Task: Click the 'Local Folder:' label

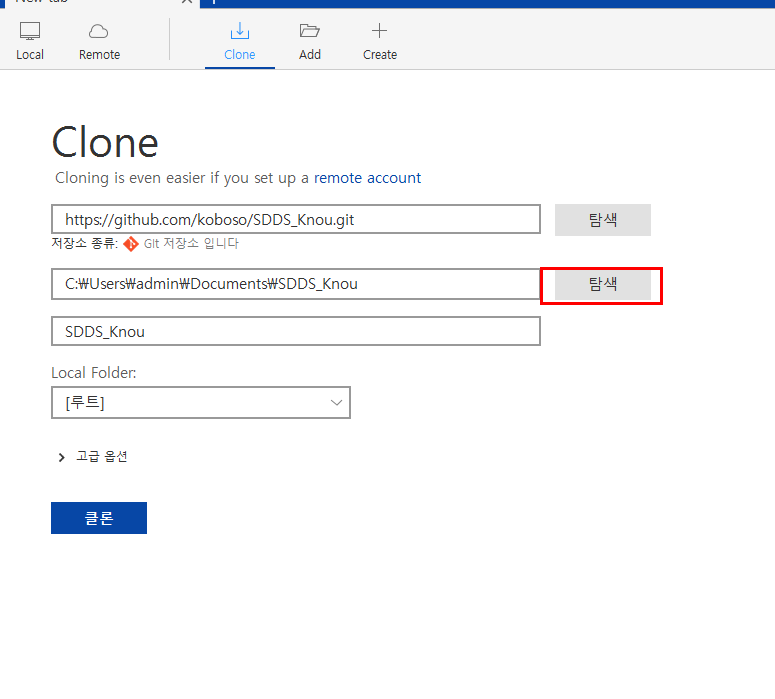Action: click(x=94, y=373)
